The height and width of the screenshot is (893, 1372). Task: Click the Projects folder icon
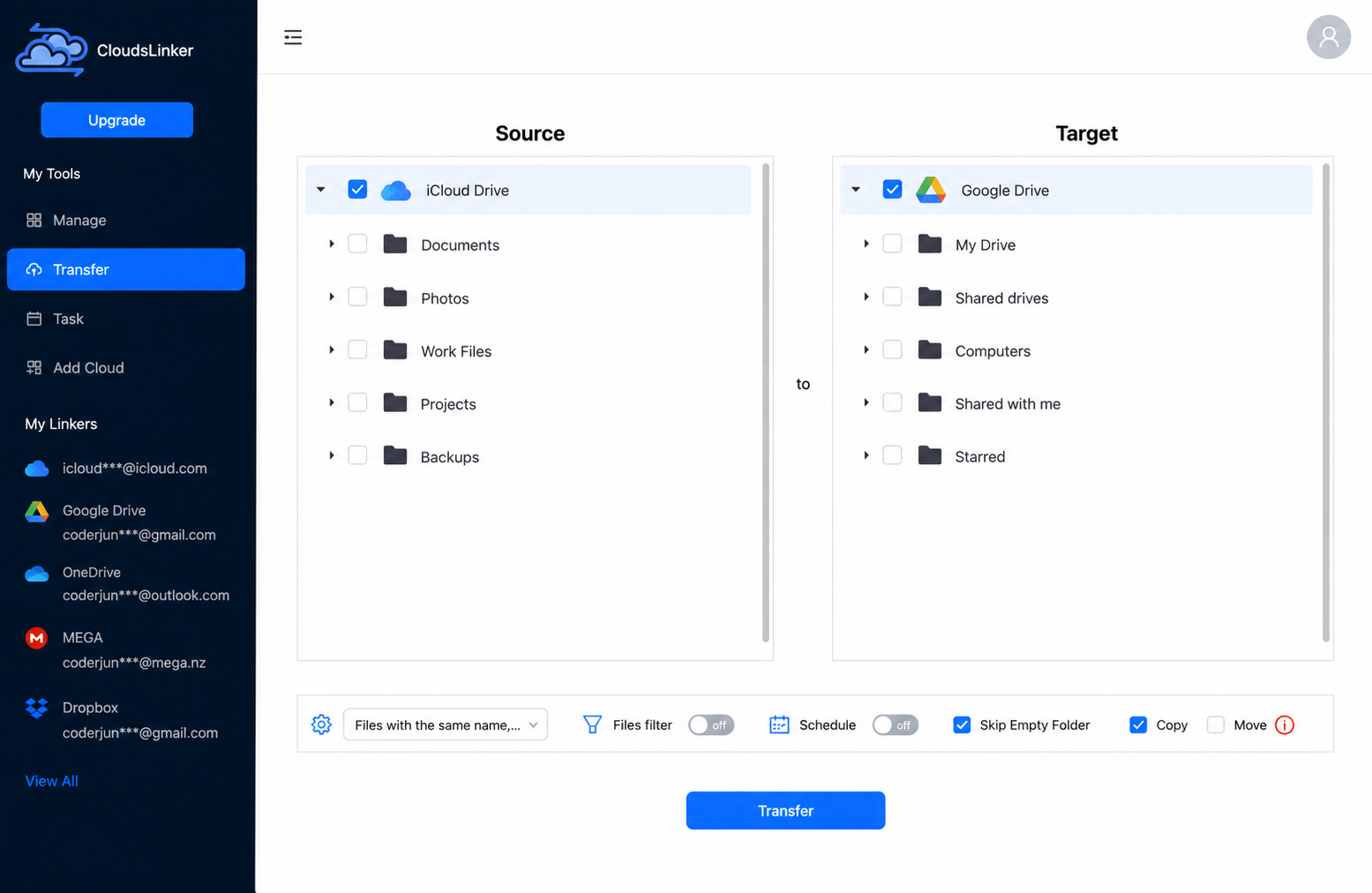(395, 403)
